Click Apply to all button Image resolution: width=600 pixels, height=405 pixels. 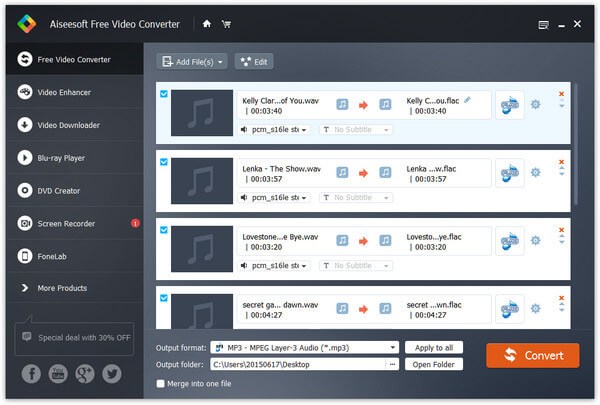tap(434, 348)
